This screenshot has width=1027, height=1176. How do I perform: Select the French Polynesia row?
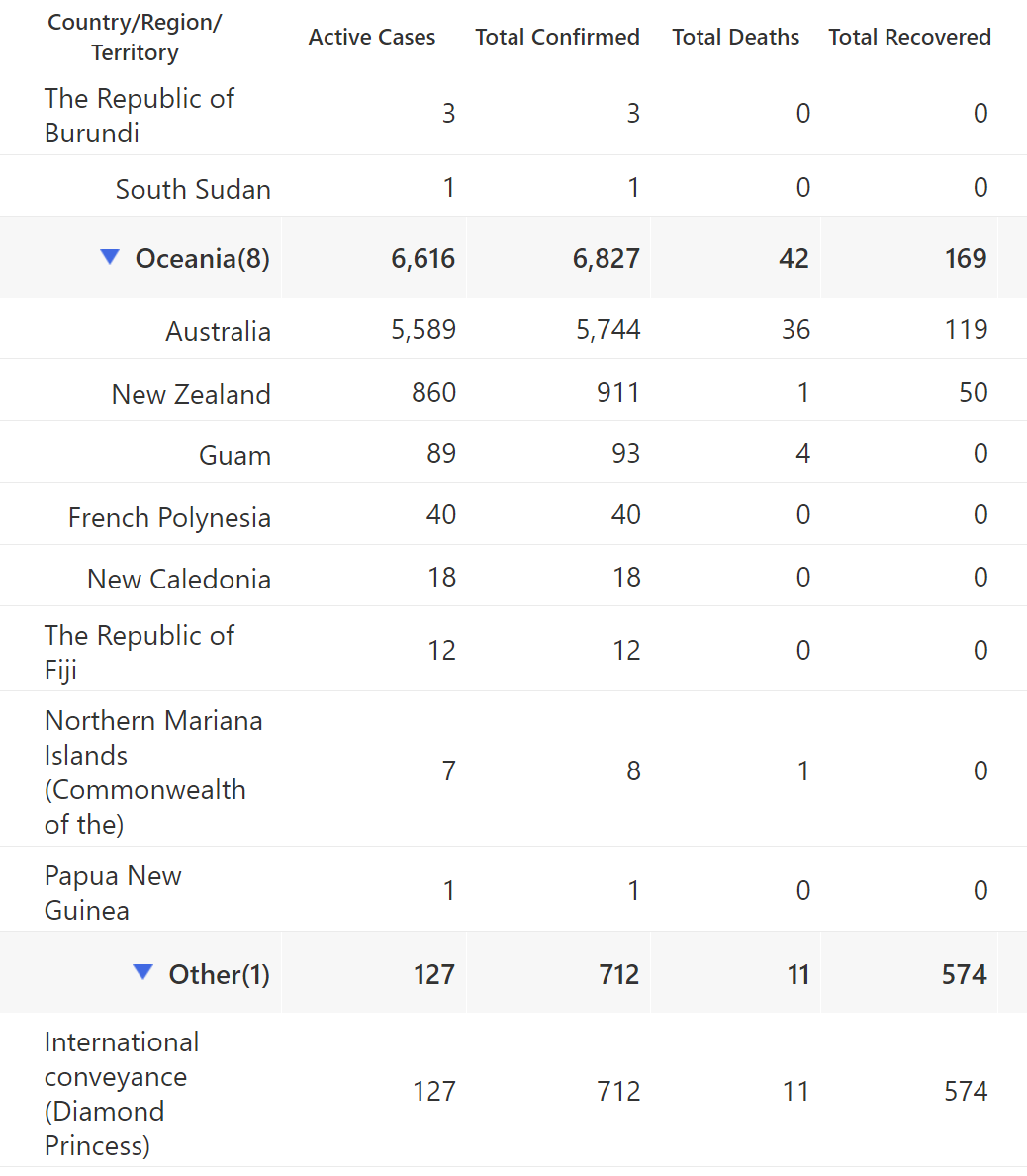513,513
